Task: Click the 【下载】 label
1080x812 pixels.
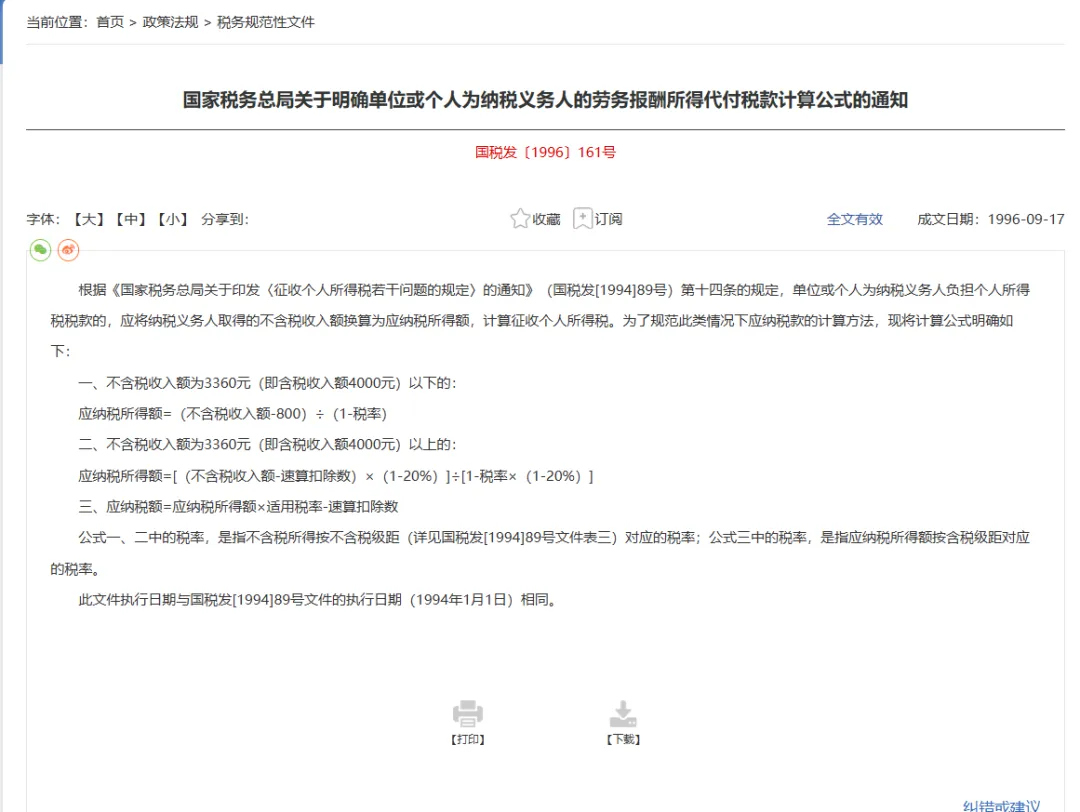Action: [623, 739]
